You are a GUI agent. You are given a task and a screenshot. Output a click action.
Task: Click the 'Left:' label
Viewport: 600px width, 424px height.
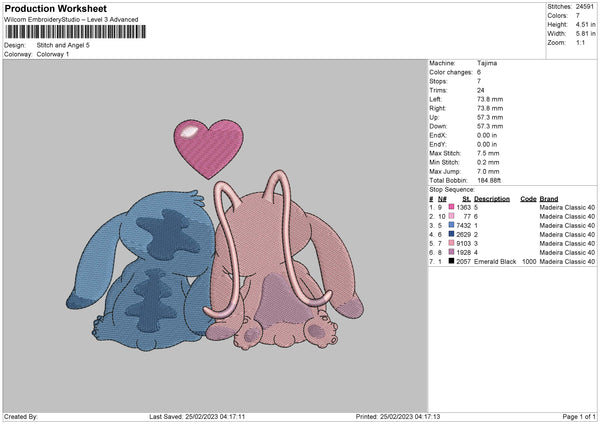tap(435, 99)
